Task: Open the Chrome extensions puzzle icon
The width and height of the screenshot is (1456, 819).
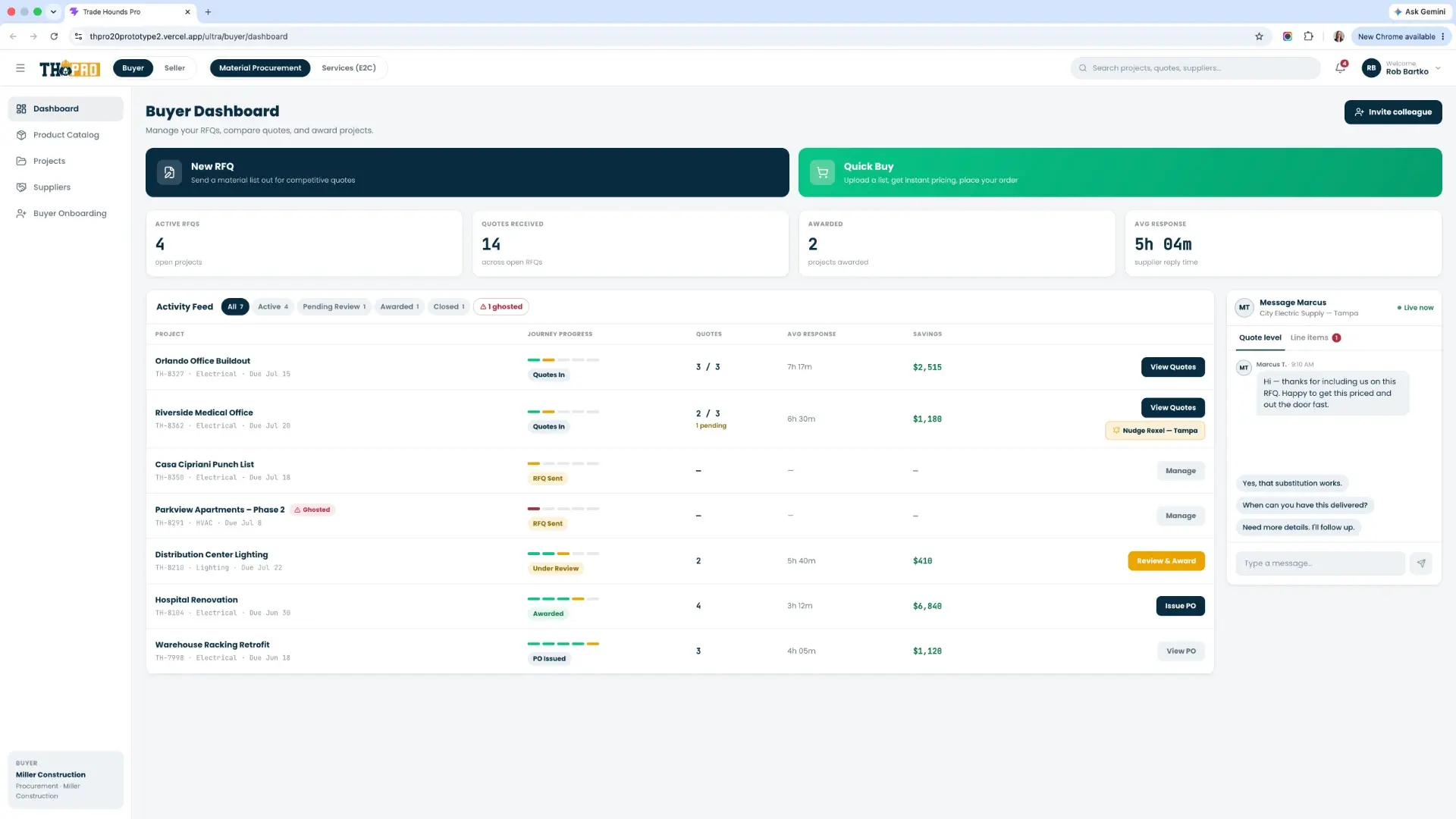Action: click(1308, 36)
